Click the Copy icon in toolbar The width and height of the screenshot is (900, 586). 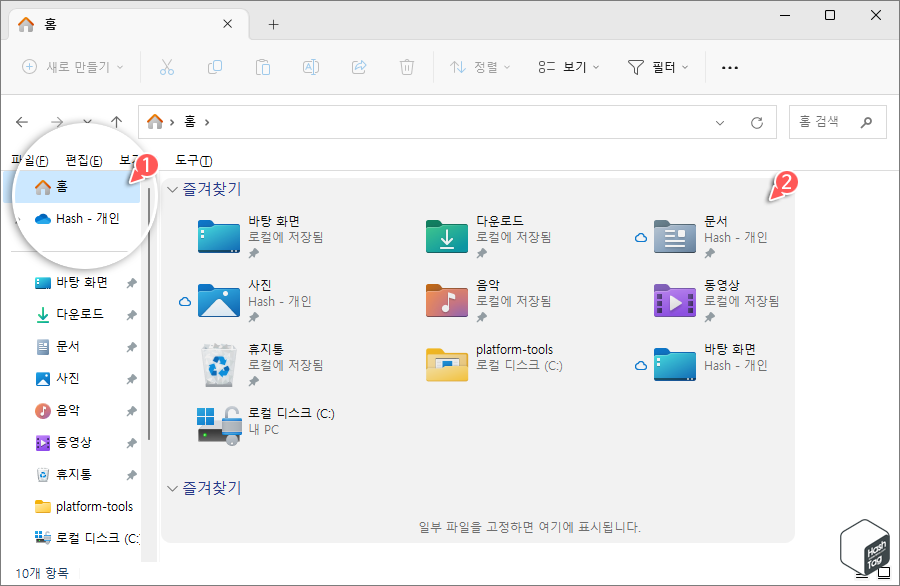[x=215, y=67]
